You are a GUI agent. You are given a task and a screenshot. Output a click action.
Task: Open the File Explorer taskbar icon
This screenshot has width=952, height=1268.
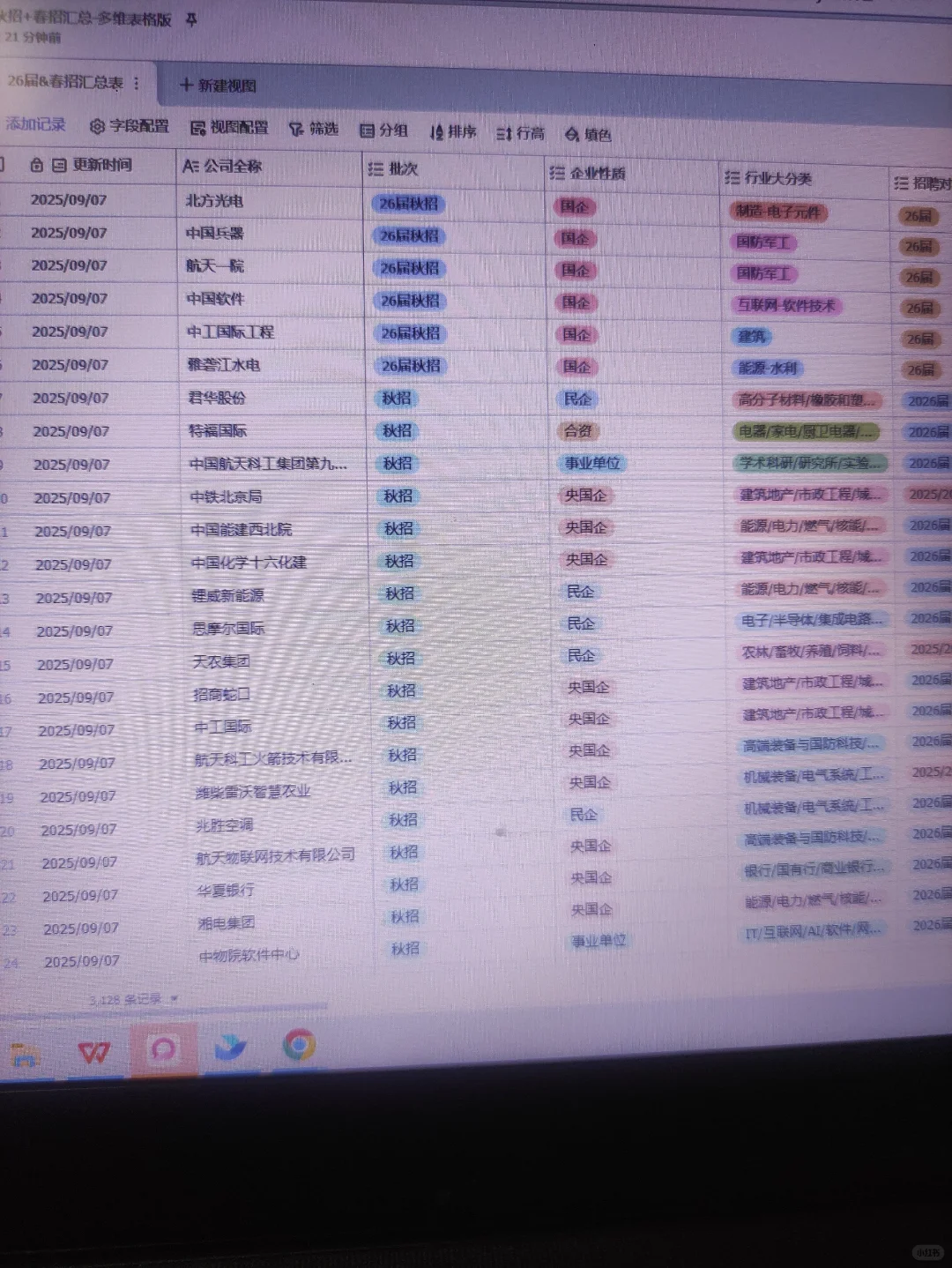25,1055
